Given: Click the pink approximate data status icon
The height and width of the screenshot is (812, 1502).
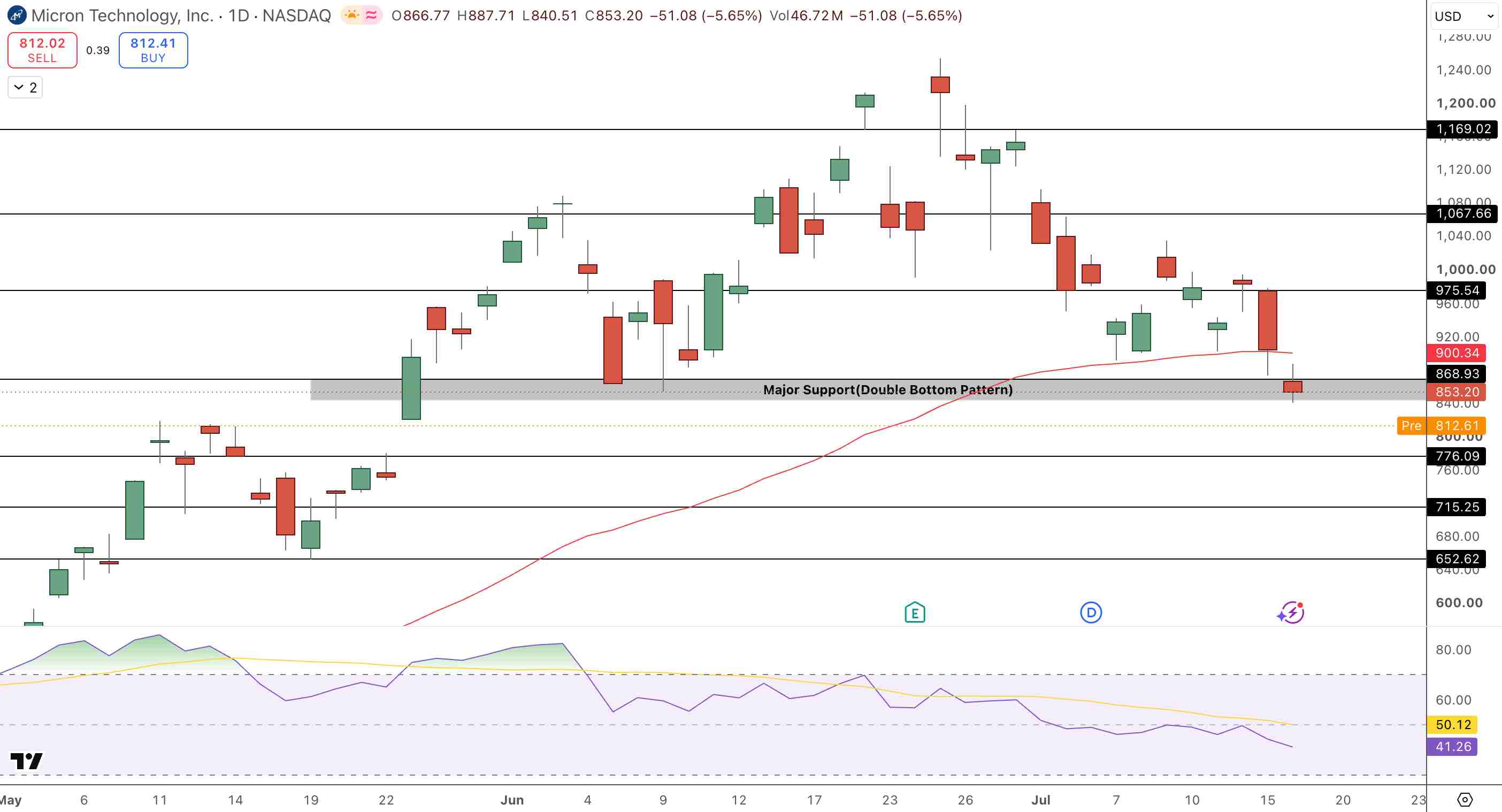Looking at the screenshot, I should pos(371,15).
